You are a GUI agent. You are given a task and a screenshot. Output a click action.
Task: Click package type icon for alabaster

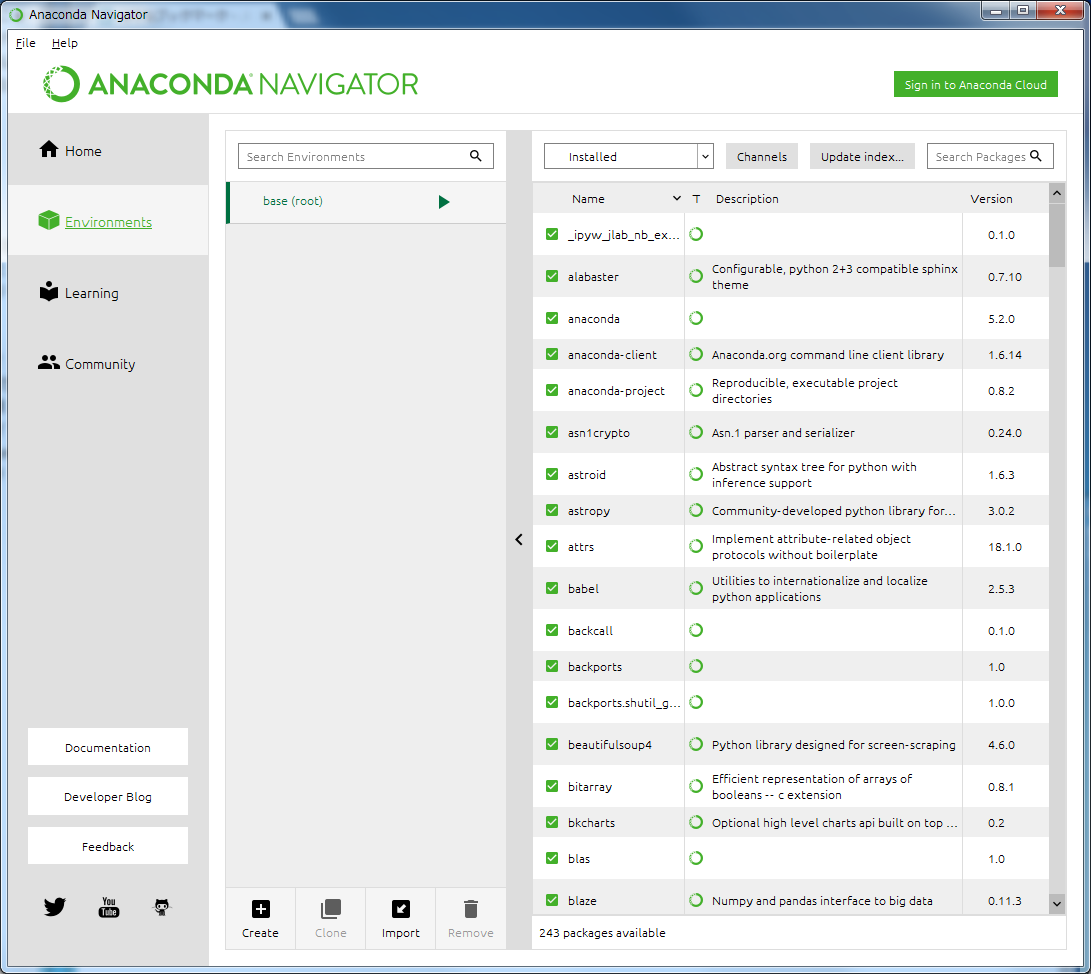pos(696,276)
